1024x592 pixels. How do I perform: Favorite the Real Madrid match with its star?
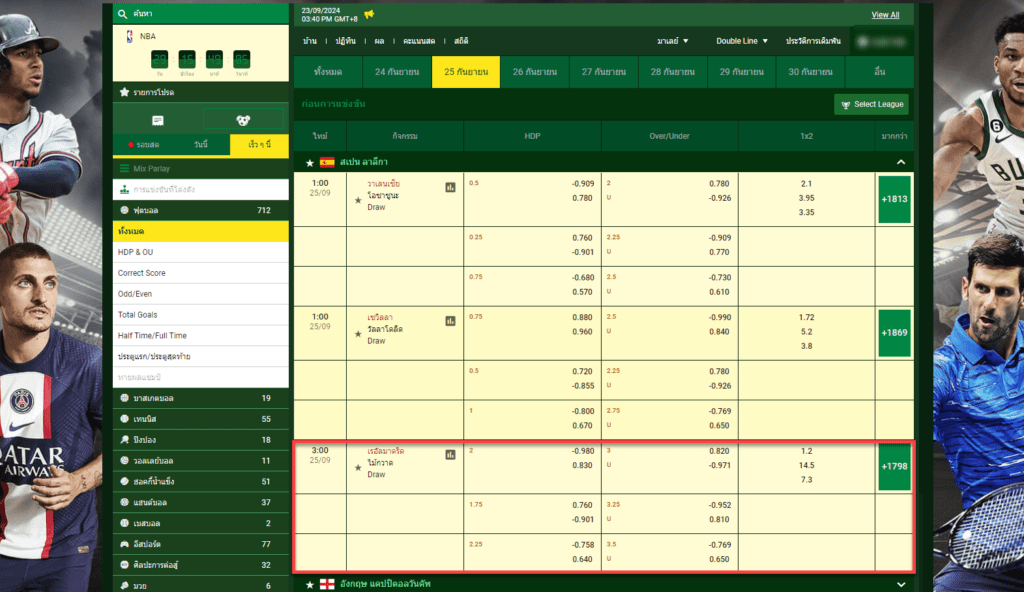tap(358, 468)
